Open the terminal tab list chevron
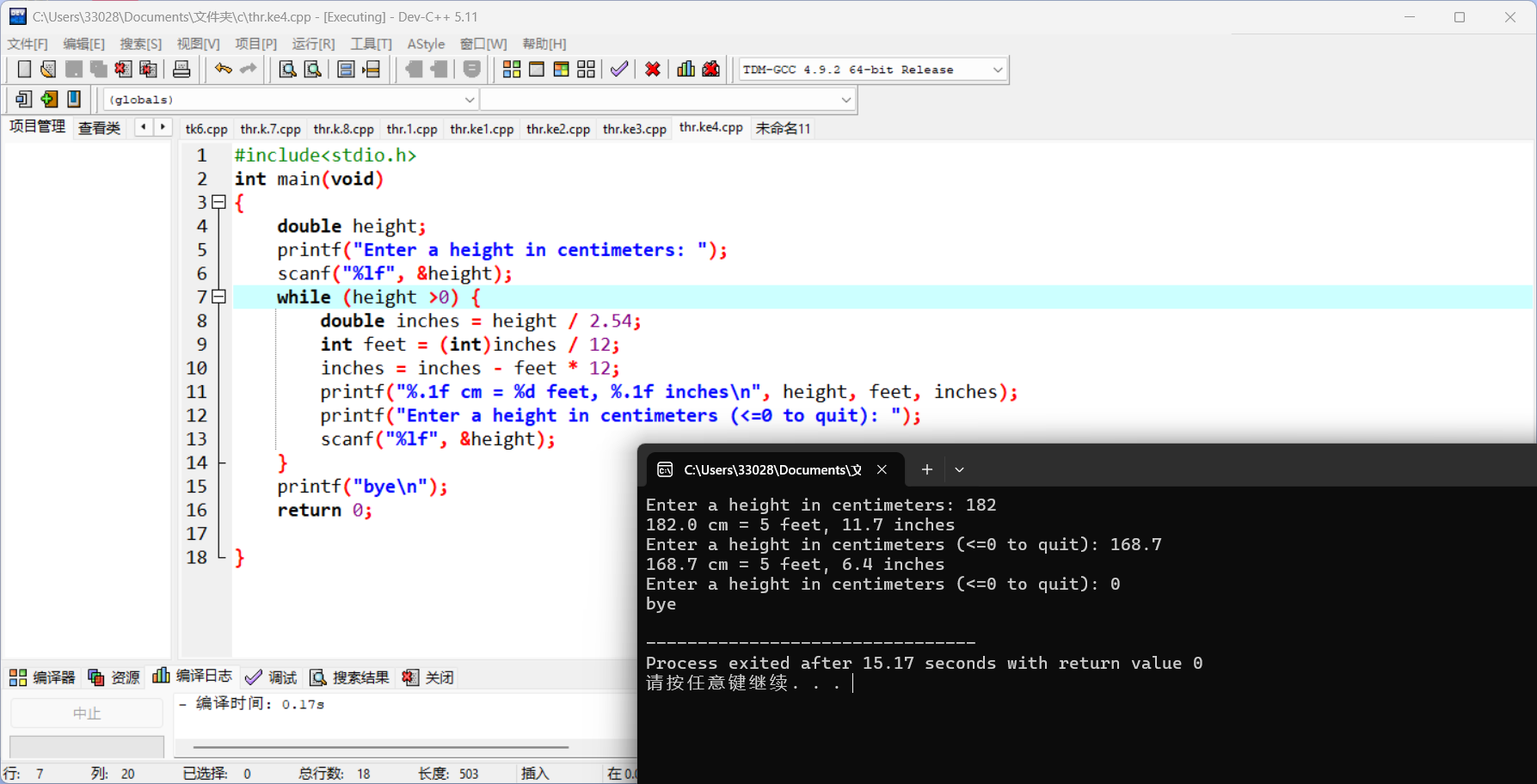Viewport: 1537px width, 784px height. pyautogui.click(x=959, y=469)
